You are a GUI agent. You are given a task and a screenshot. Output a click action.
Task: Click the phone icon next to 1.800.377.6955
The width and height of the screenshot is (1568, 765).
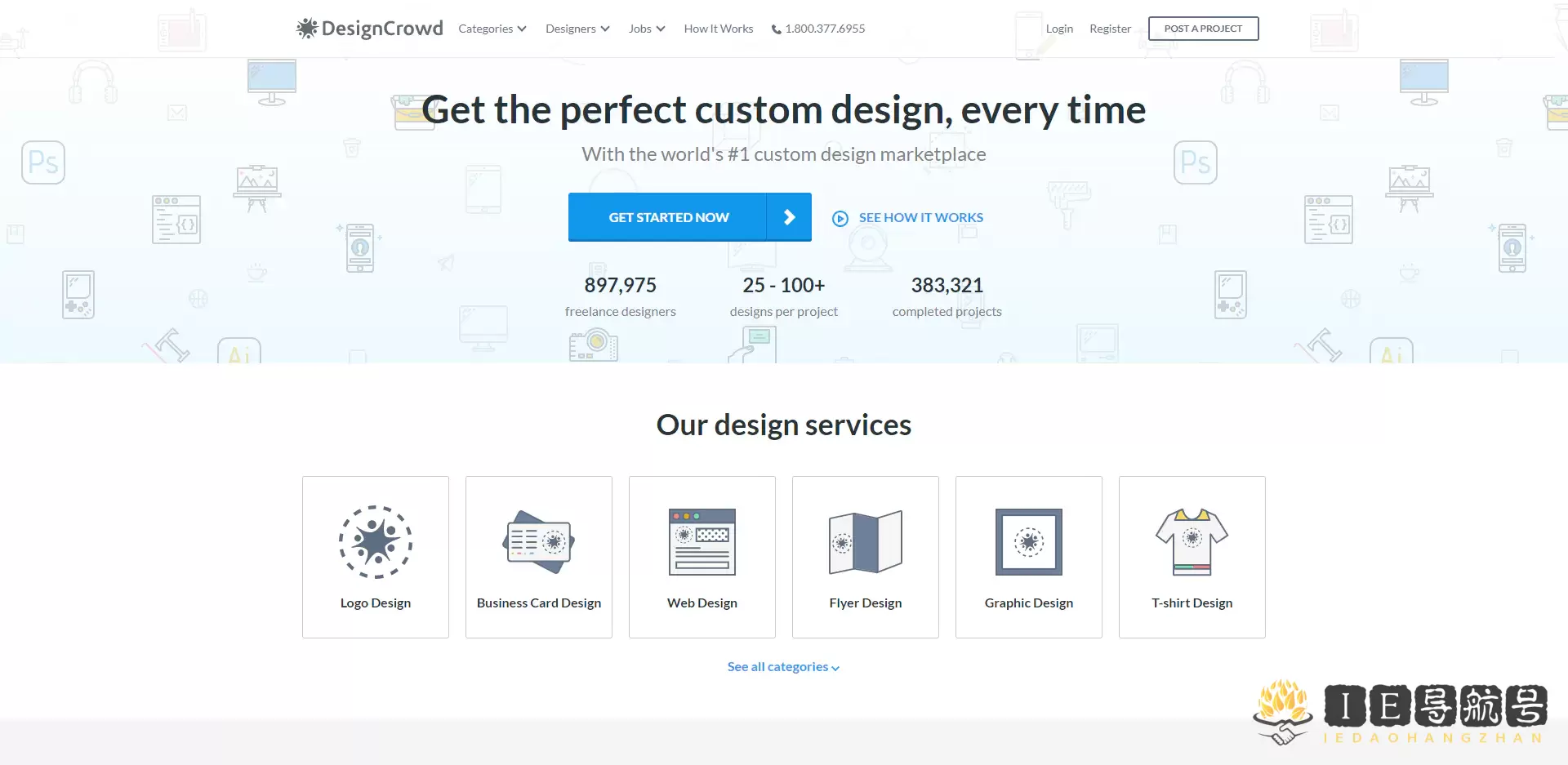coord(774,29)
